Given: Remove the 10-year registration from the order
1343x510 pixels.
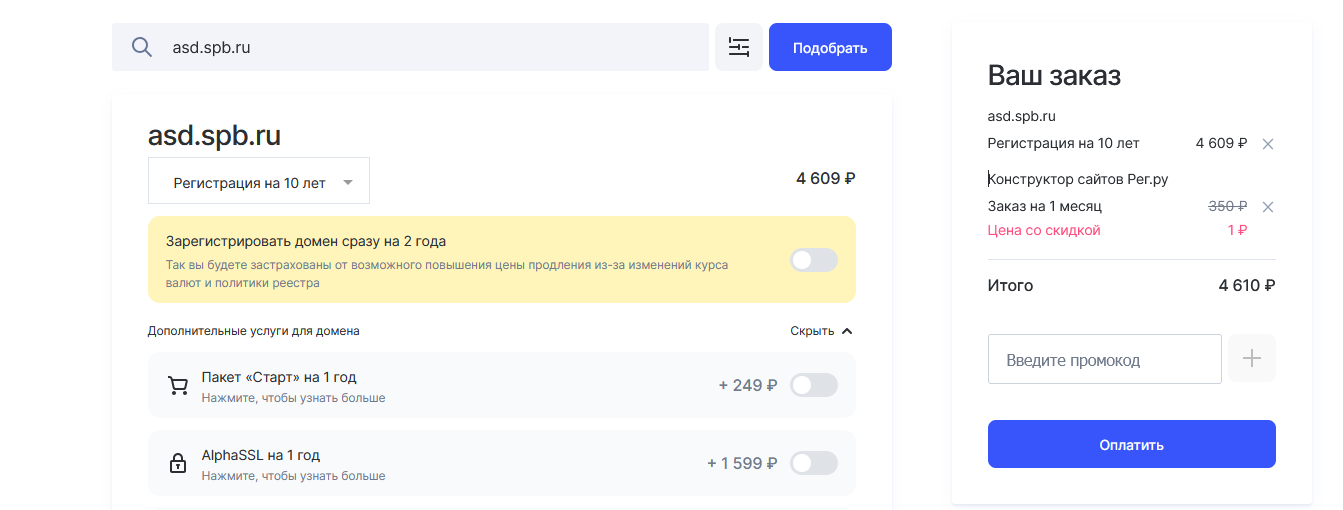Looking at the screenshot, I should point(1268,144).
